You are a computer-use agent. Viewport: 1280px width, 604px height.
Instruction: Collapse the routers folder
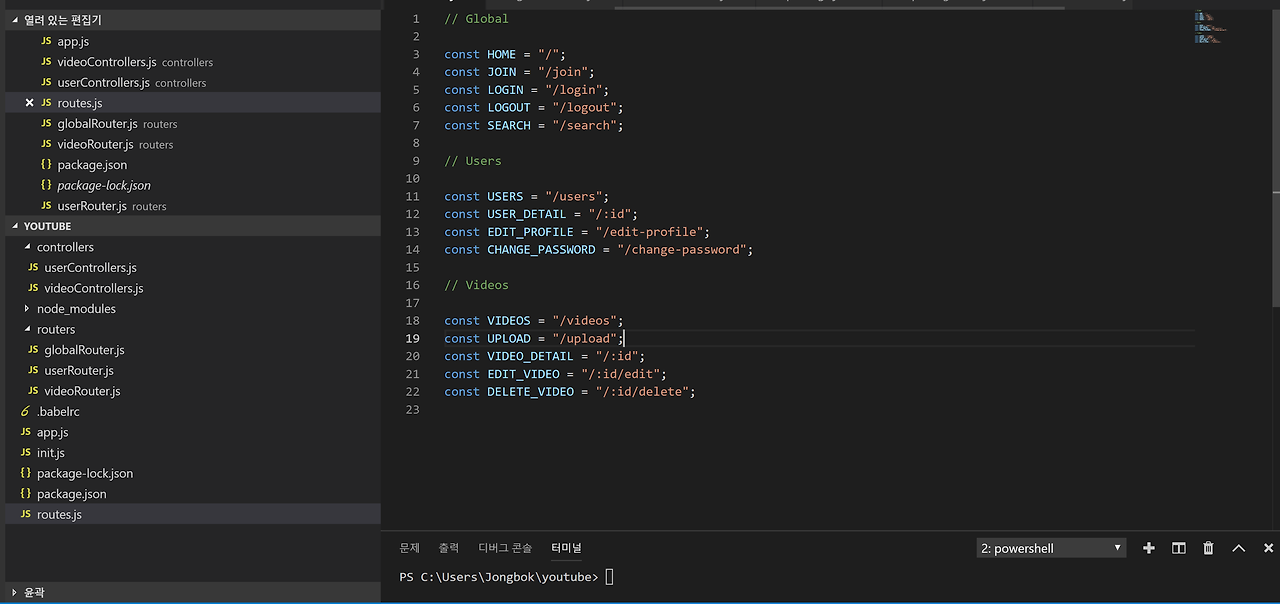193,329
